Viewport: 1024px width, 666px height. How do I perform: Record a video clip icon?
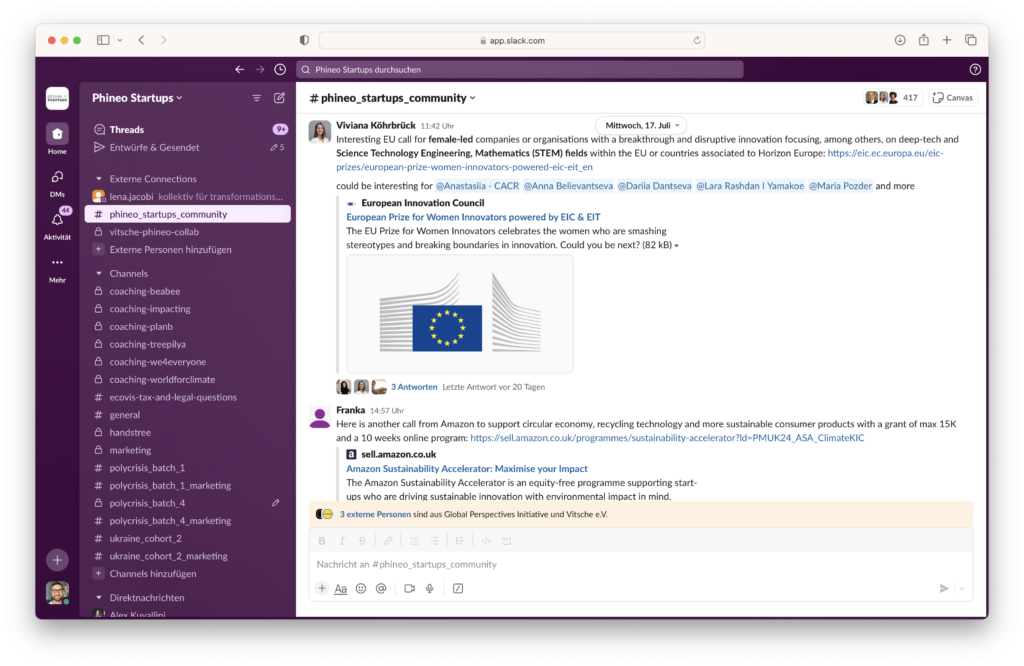(x=409, y=588)
